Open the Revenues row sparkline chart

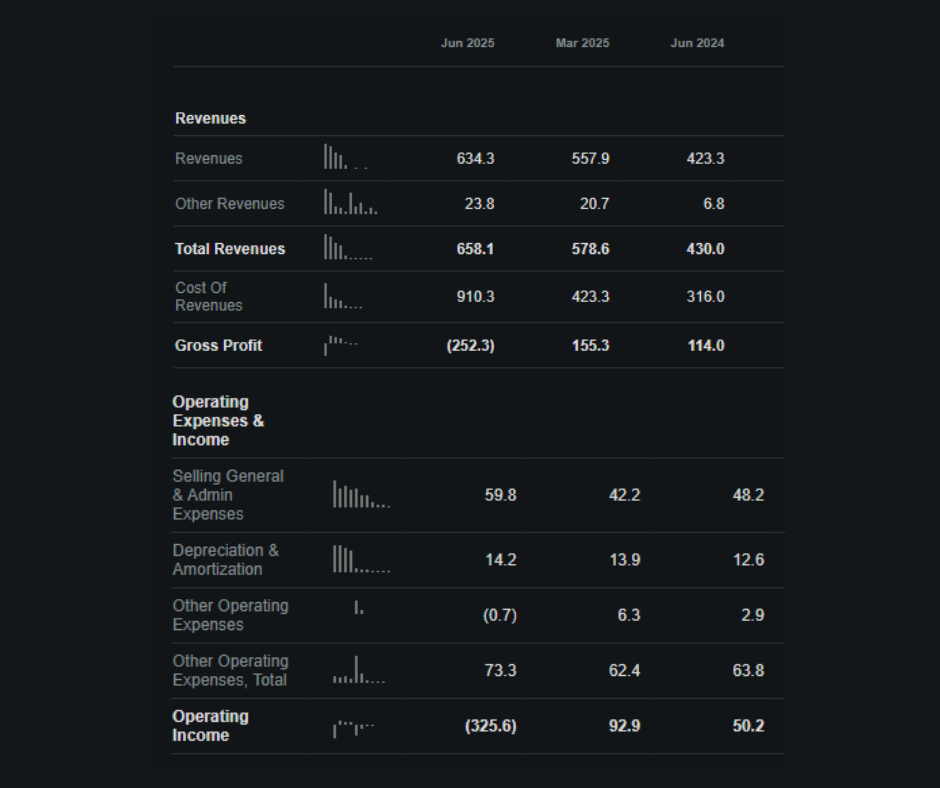click(x=346, y=157)
